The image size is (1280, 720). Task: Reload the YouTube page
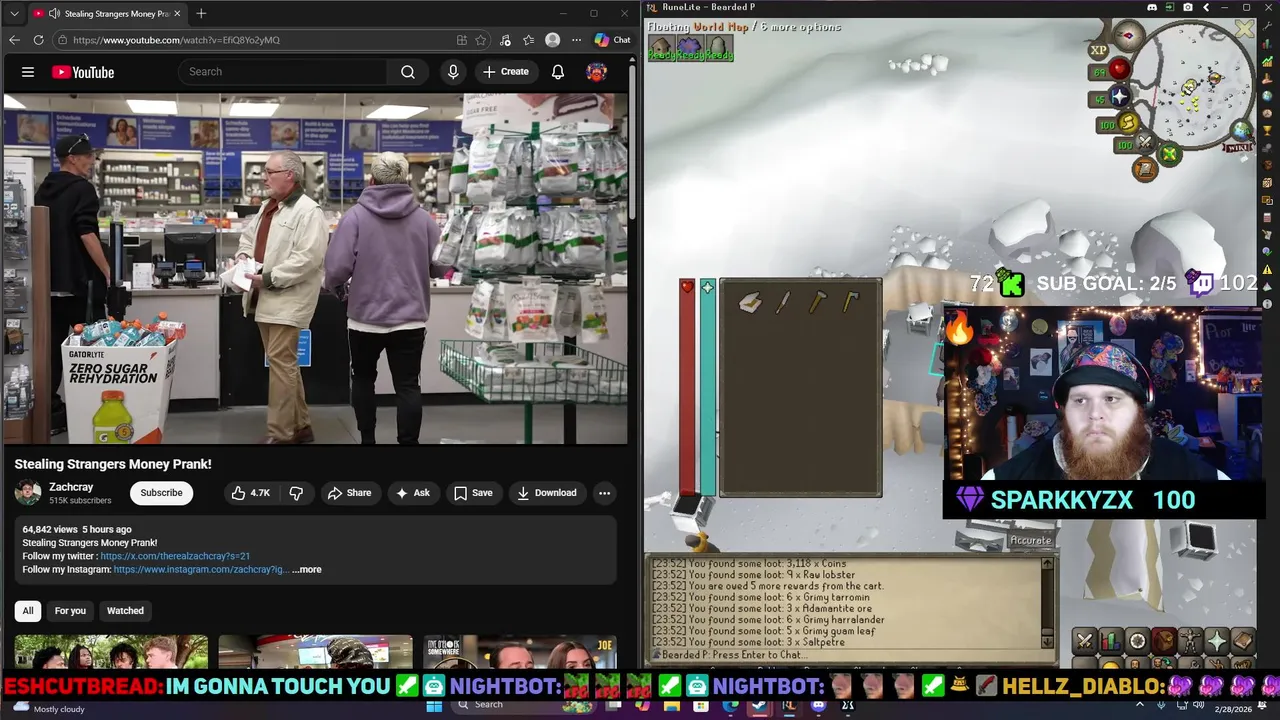tap(38, 40)
